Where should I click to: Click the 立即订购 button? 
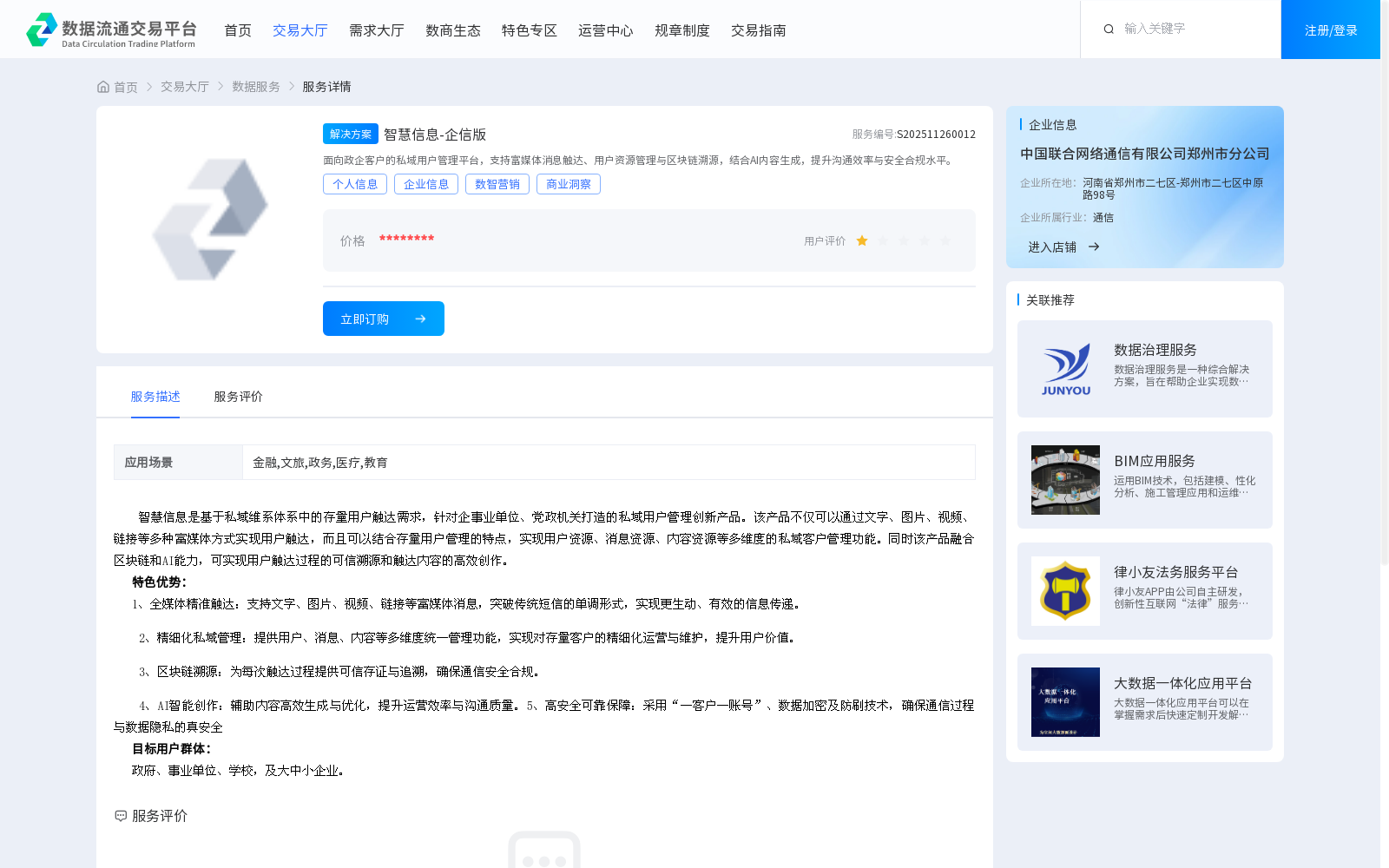(x=384, y=319)
